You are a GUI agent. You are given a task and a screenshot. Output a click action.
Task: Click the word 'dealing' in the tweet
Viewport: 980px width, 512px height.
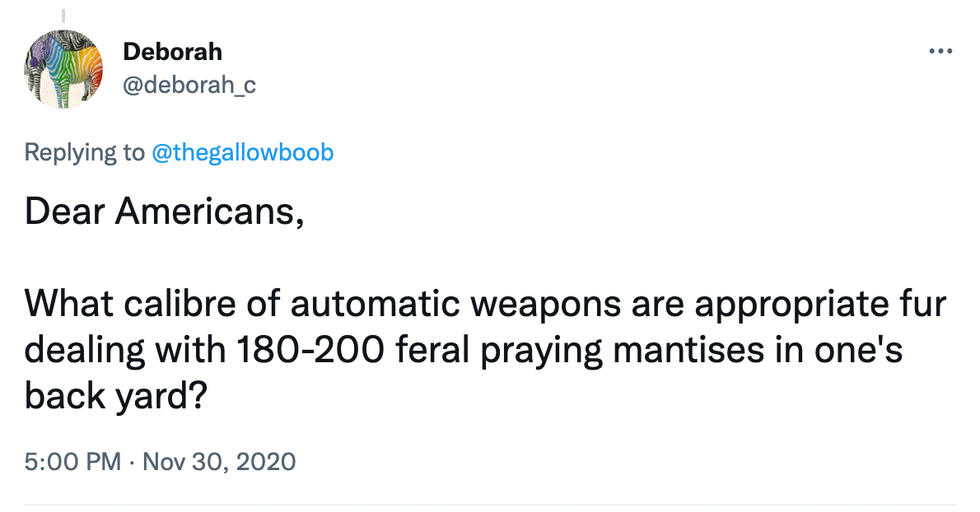pyautogui.click(x=78, y=350)
